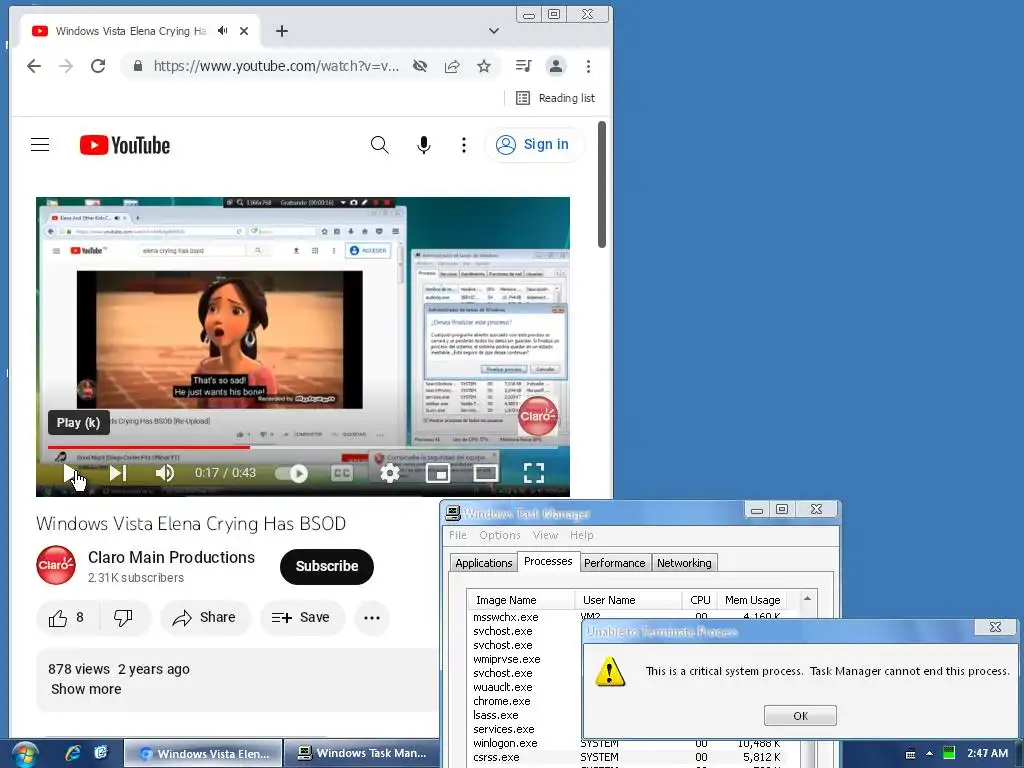The width and height of the screenshot is (1024, 768).
Task: Open the Reading list
Action: pyautogui.click(x=556, y=98)
